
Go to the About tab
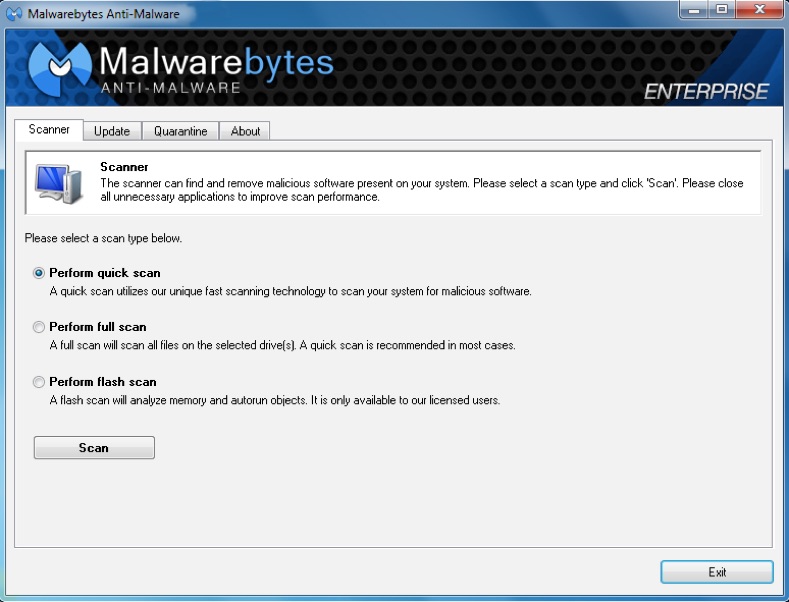pos(245,131)
